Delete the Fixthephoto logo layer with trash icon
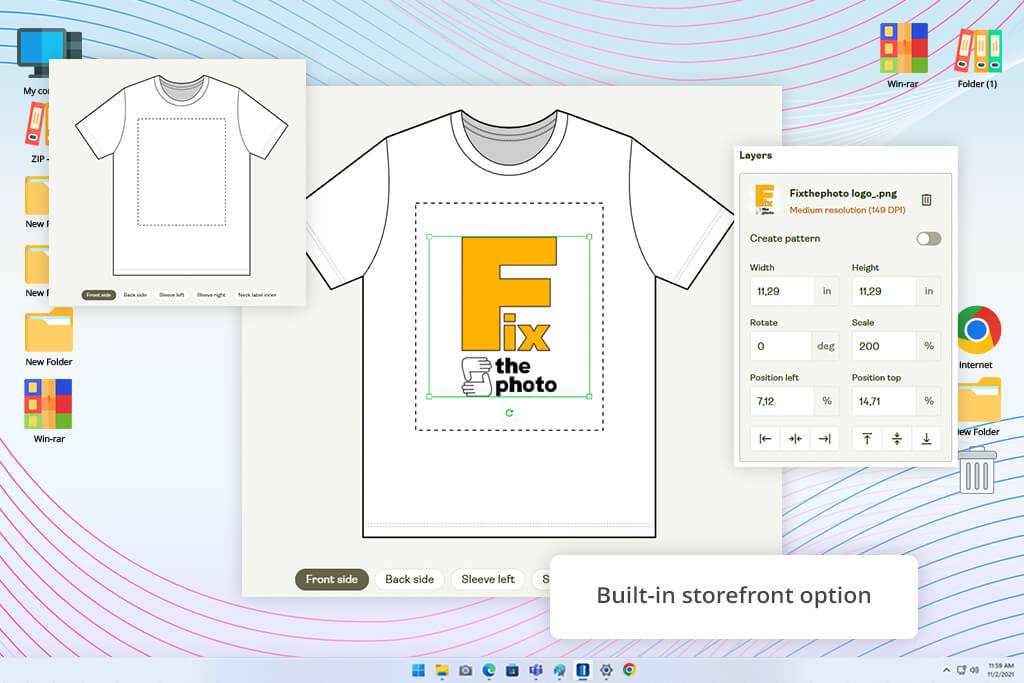Screen dimensions: 1024x683 click(x=926, y=200)
